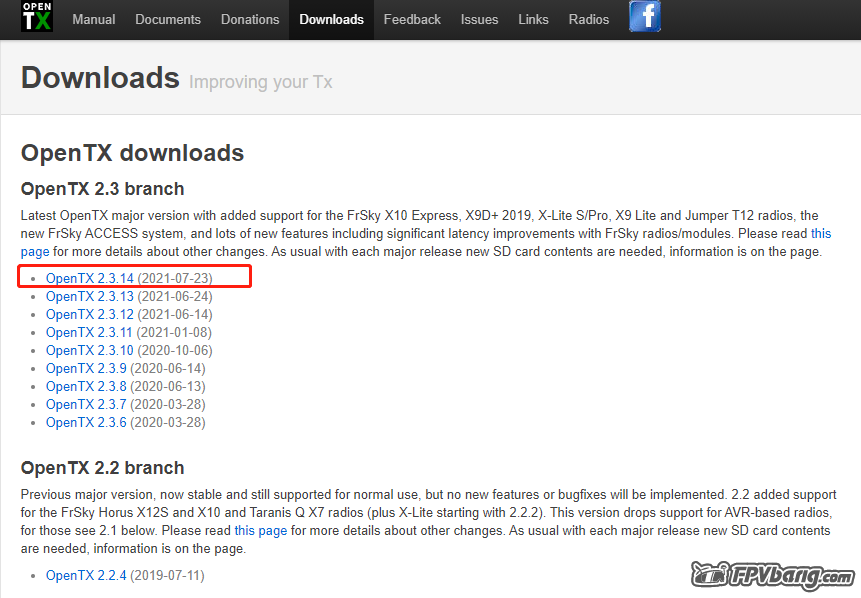This screenshot has height=598, width=861.
Task: Open the OpenTX 2.3.6 download link
Action: 86,423
